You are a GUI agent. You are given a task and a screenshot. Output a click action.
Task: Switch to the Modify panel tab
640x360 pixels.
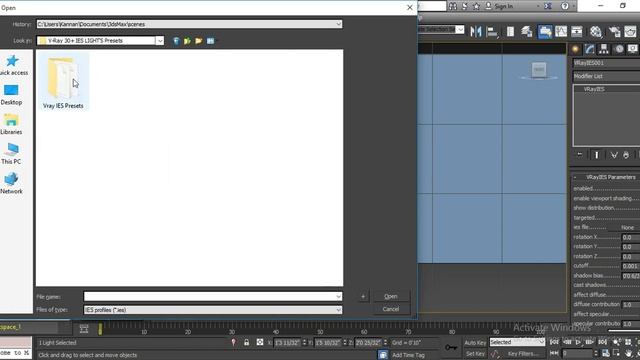click(589, 49)
